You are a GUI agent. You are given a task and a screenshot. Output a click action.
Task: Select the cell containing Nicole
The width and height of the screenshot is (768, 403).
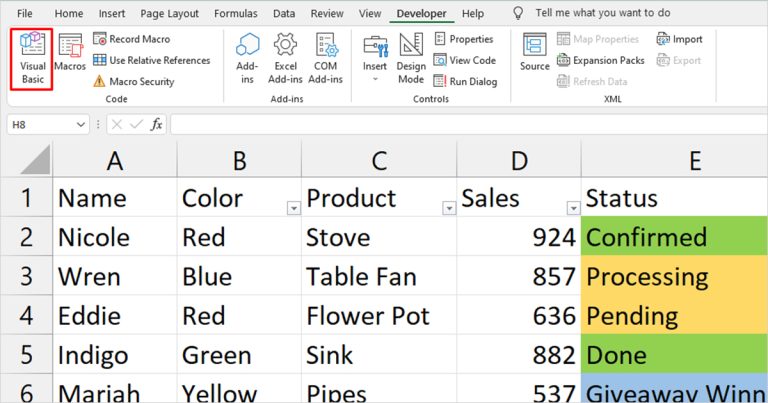coord(115,237)
